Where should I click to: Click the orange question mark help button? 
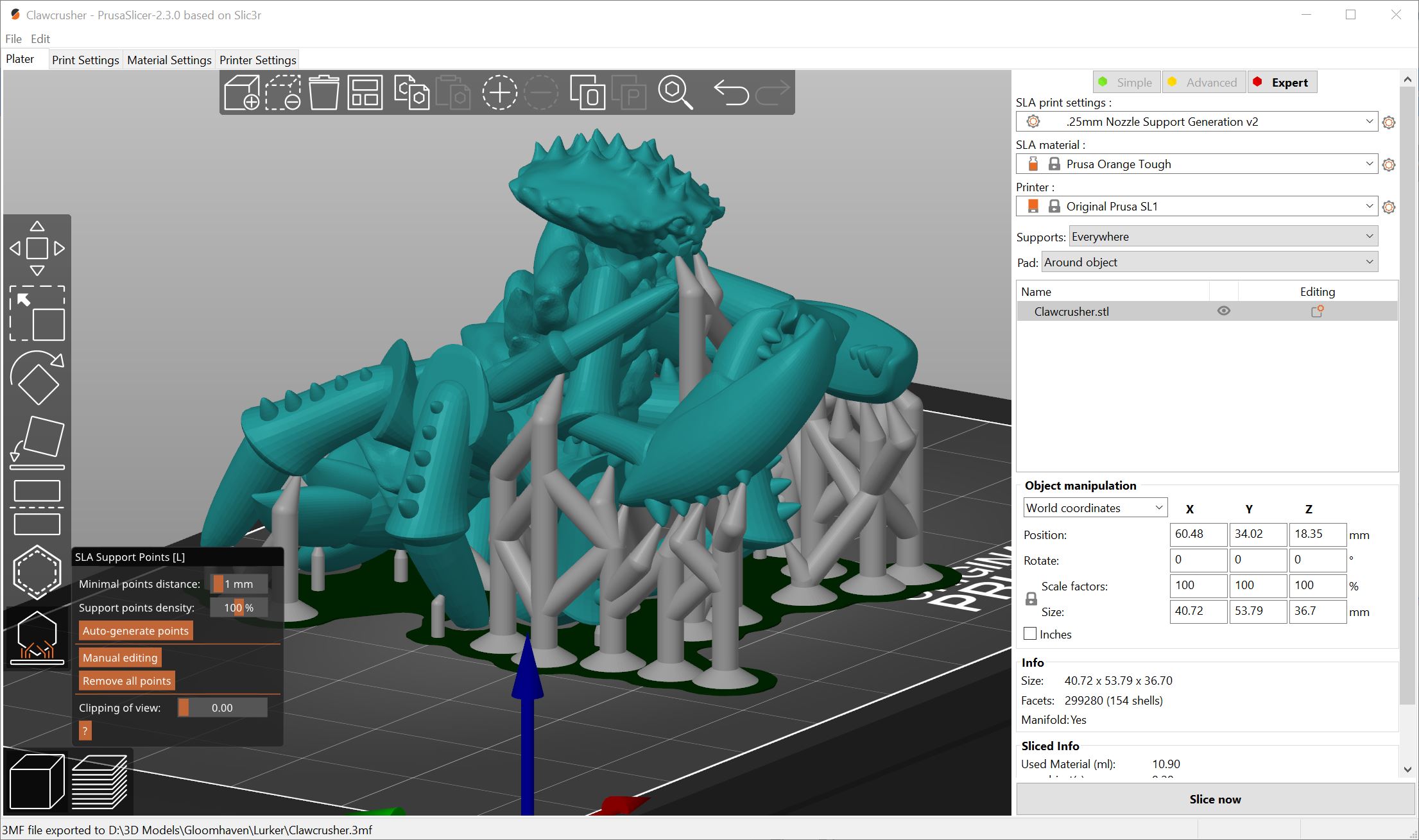[85, 730]
